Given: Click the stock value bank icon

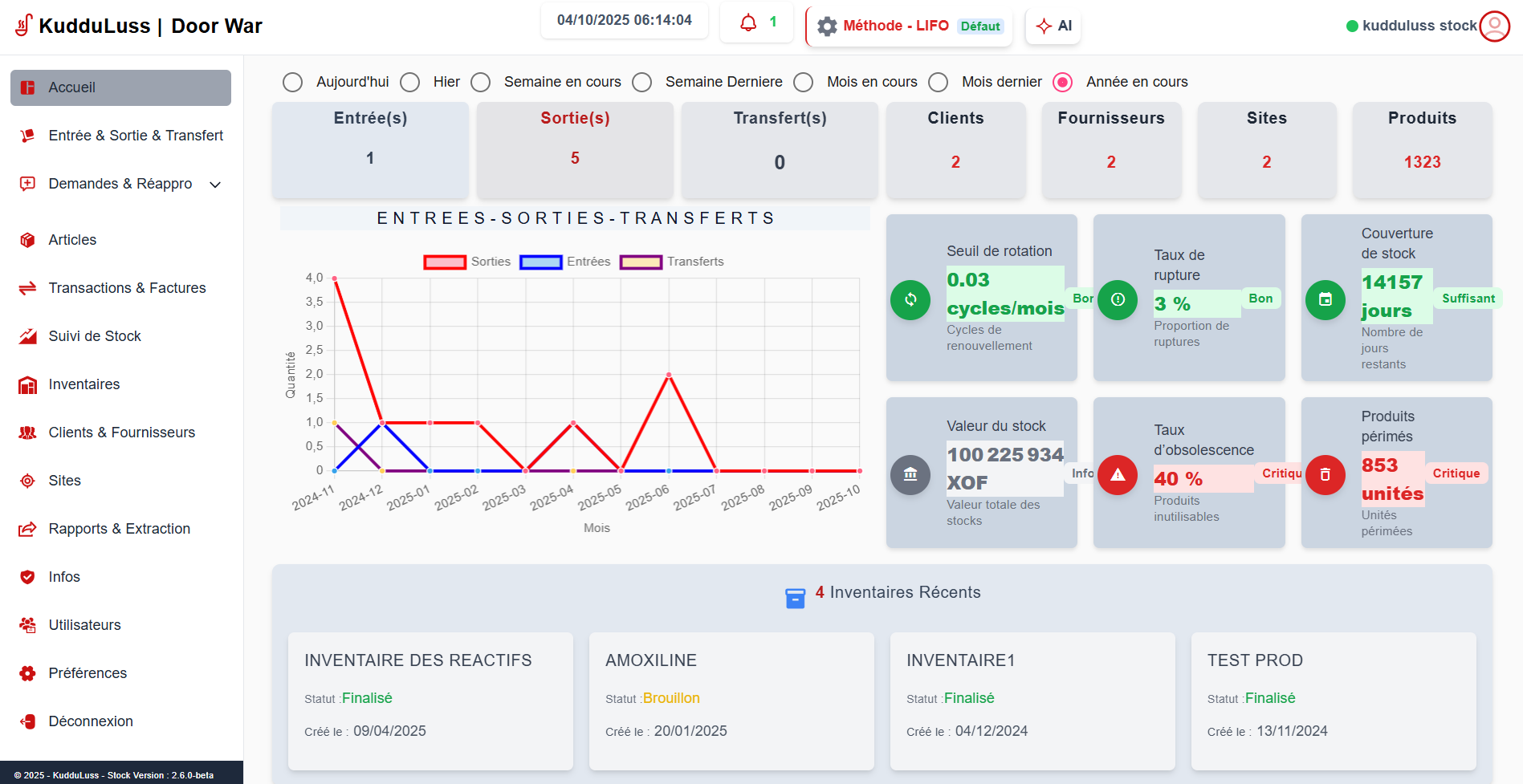Looking at the screenshot, I should (910, 475).
